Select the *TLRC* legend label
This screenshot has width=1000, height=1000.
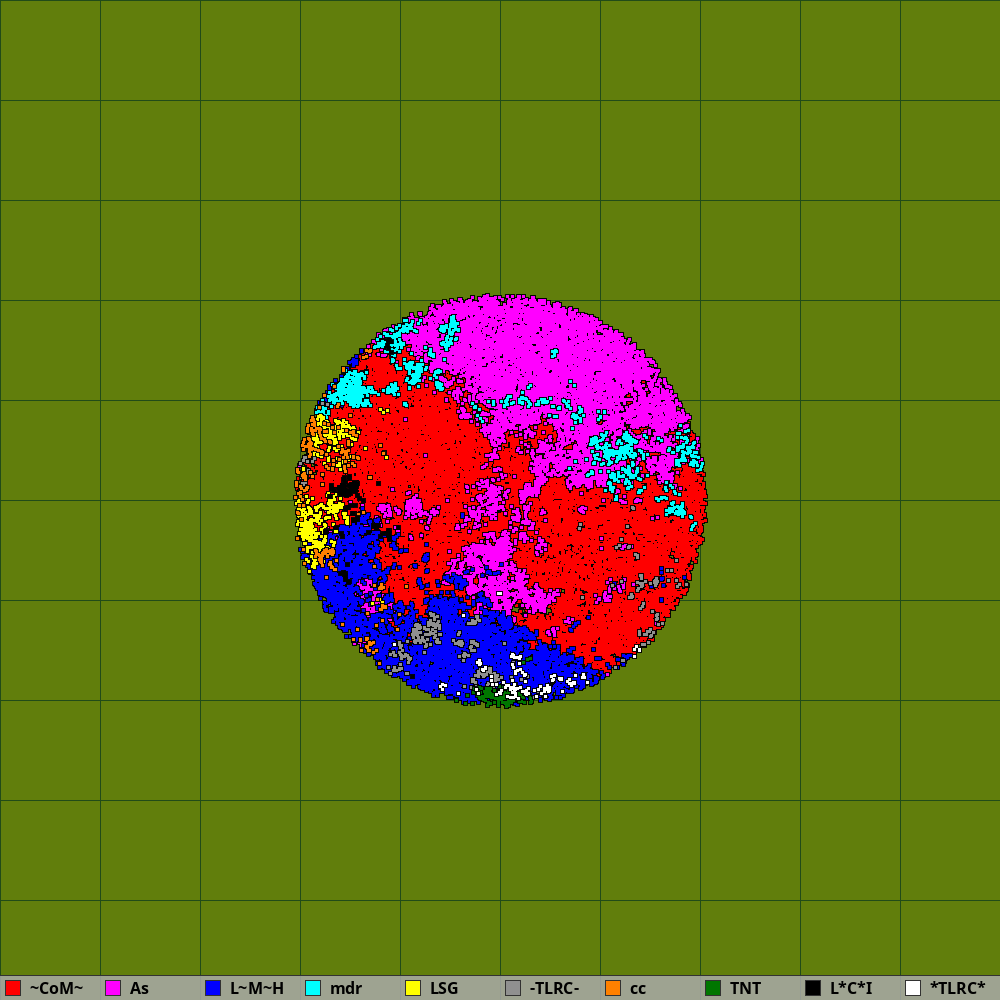point(957,989)
